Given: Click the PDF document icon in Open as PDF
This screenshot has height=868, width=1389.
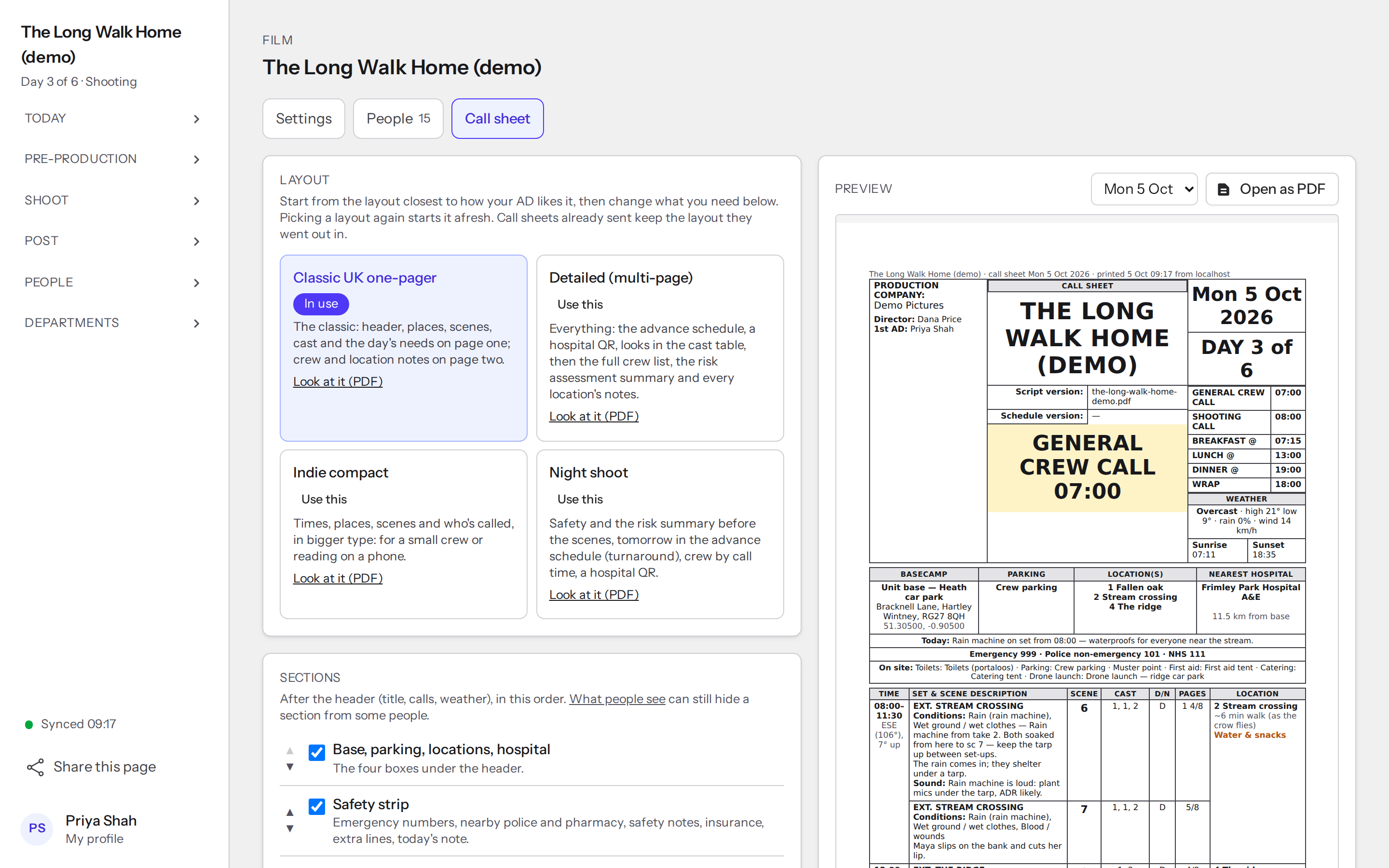Looking at the screenshot, I should coord(1223,190).
